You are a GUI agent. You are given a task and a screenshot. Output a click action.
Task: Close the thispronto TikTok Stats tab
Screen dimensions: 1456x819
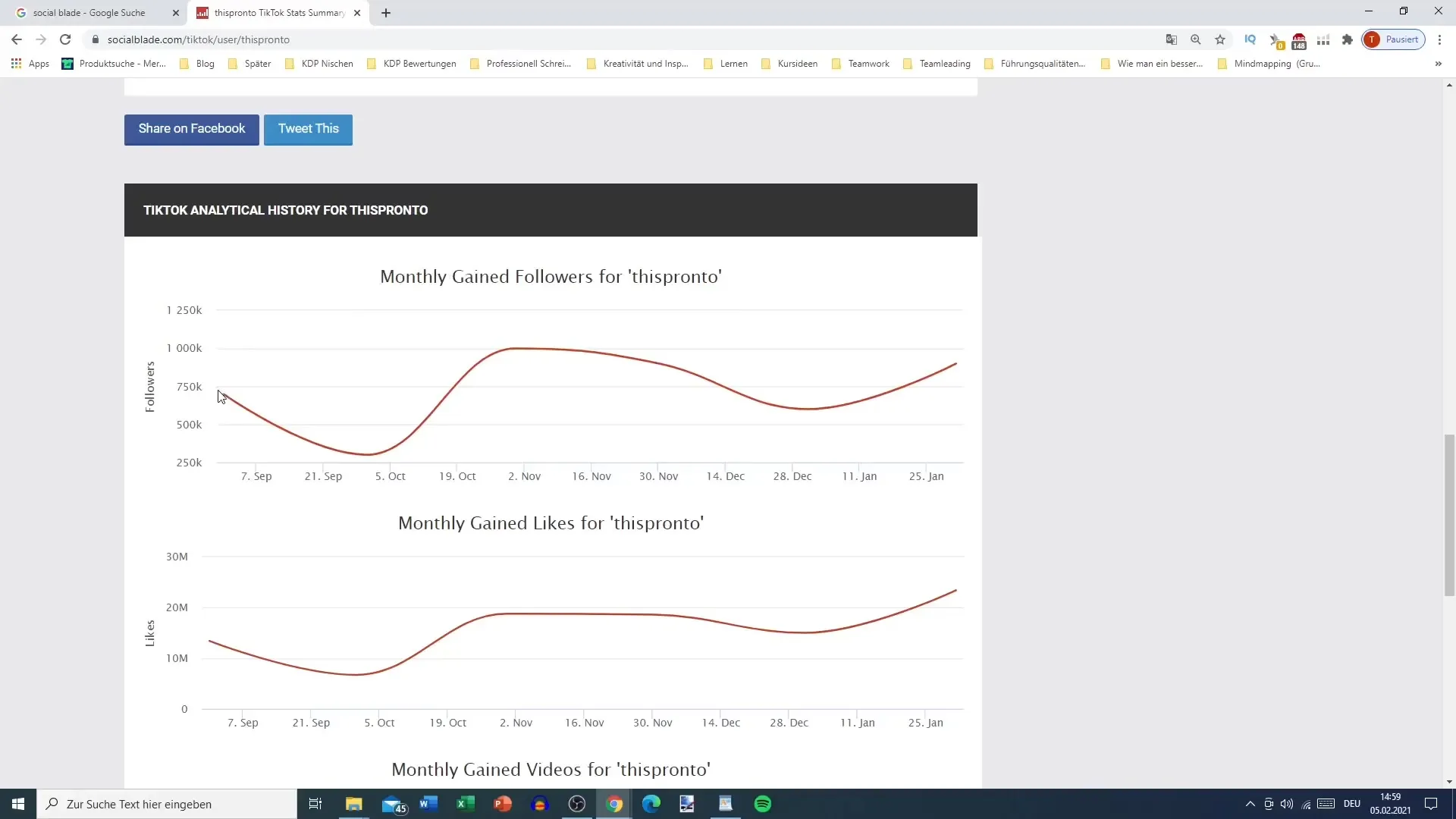click(357, 13)
